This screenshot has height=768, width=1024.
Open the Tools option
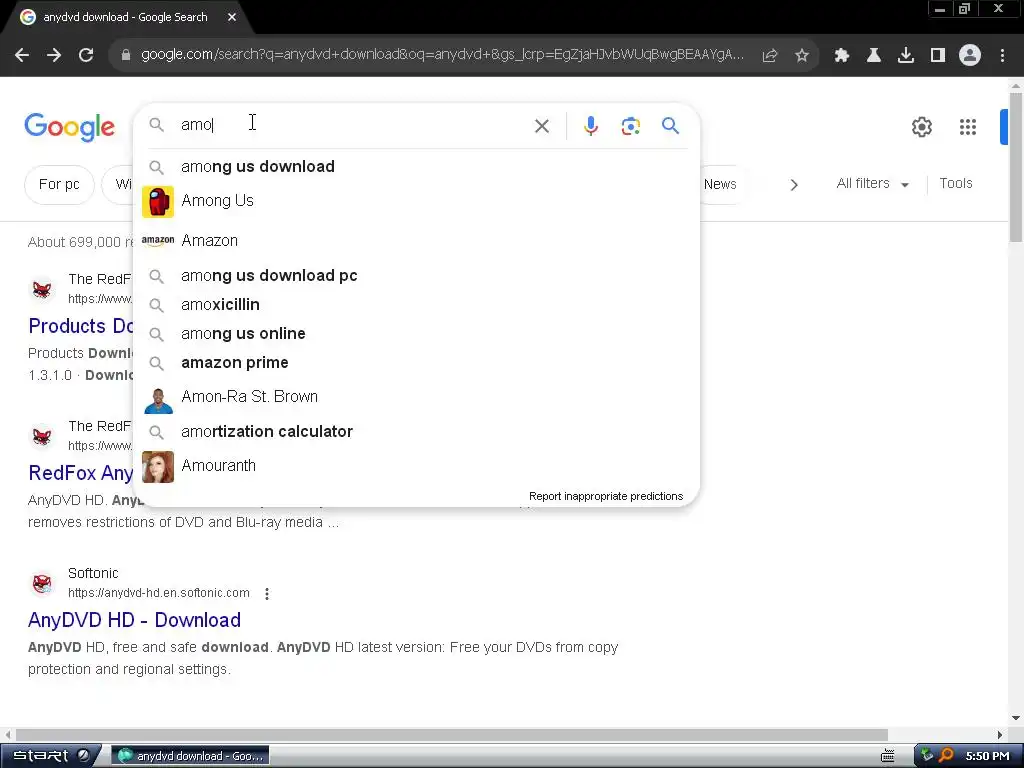pyautogui.click(x=956, y=184)
